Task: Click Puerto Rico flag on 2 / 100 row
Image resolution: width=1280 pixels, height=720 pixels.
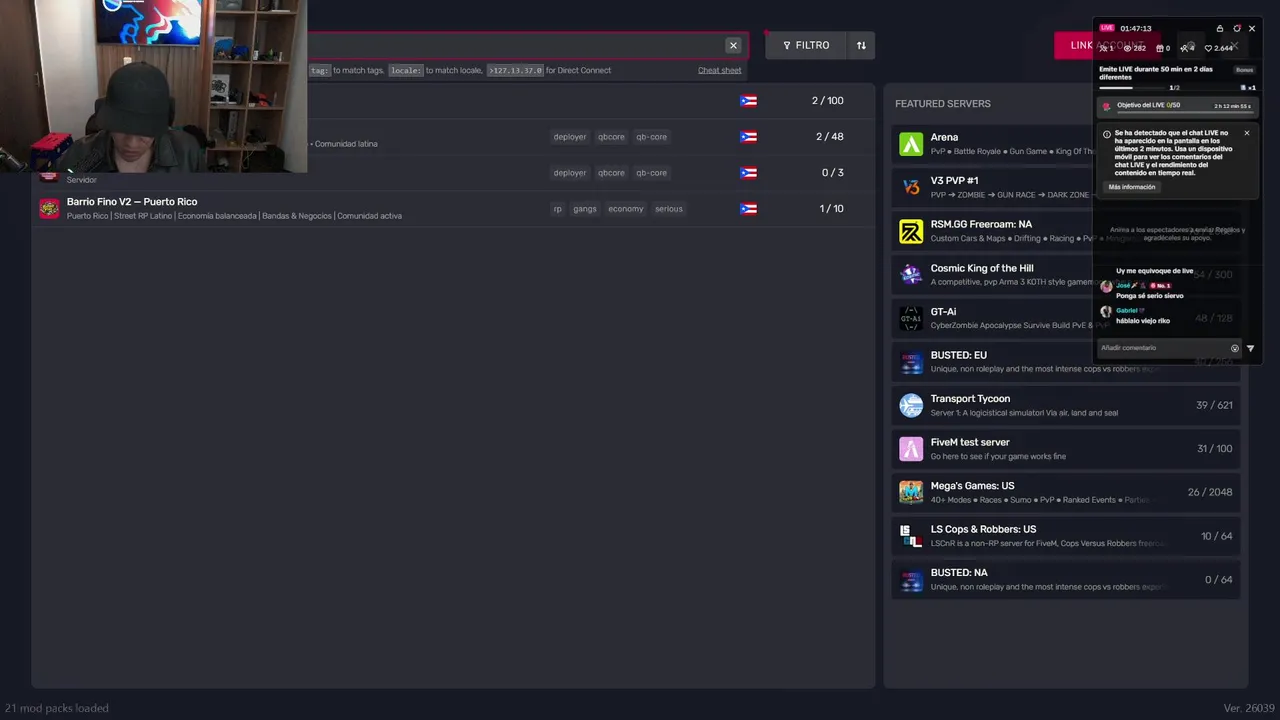Action: click(x=748, y=101)
